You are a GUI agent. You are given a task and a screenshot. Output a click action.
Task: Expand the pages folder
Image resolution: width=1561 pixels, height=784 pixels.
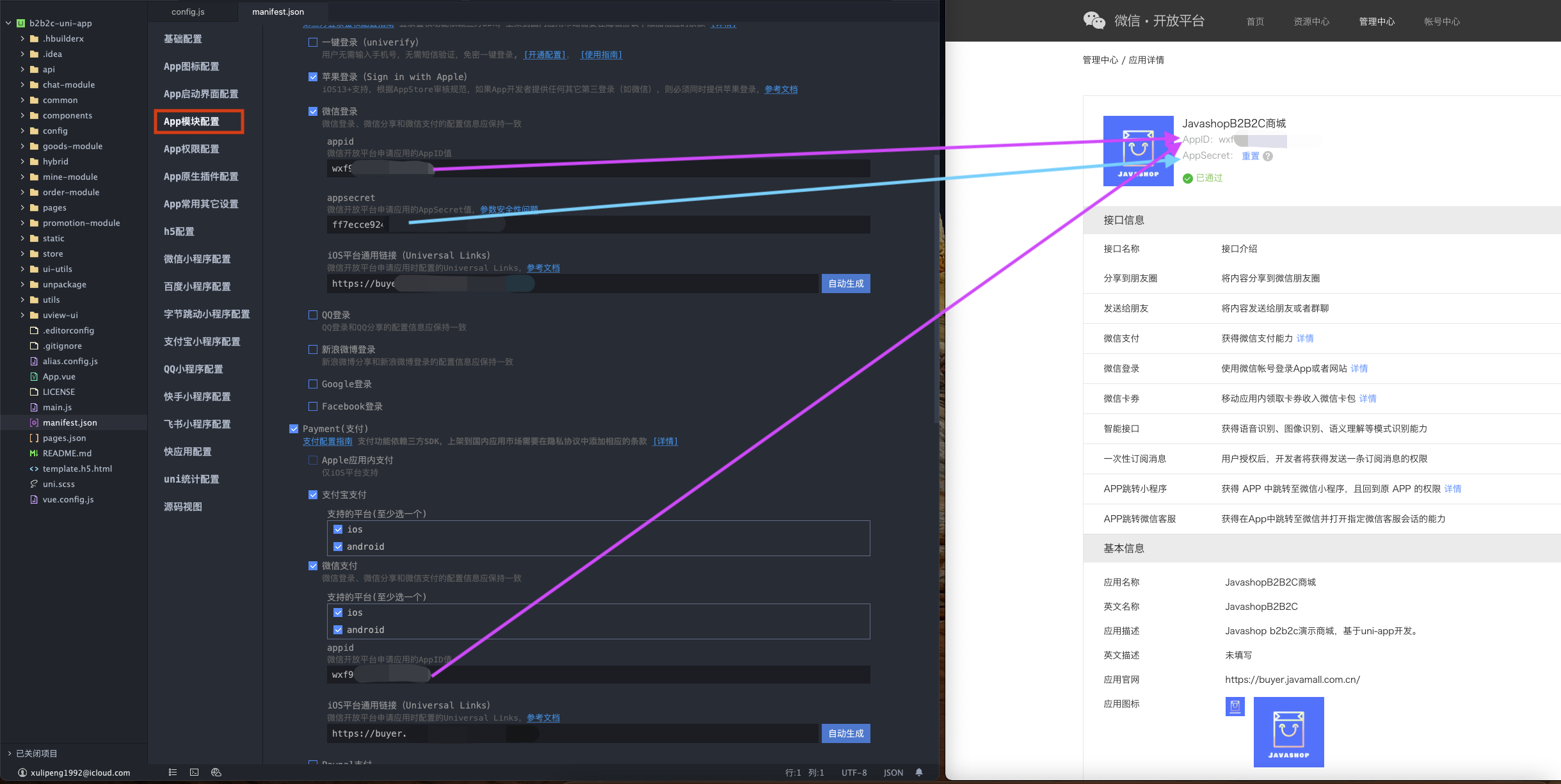[x=22, y=207]
